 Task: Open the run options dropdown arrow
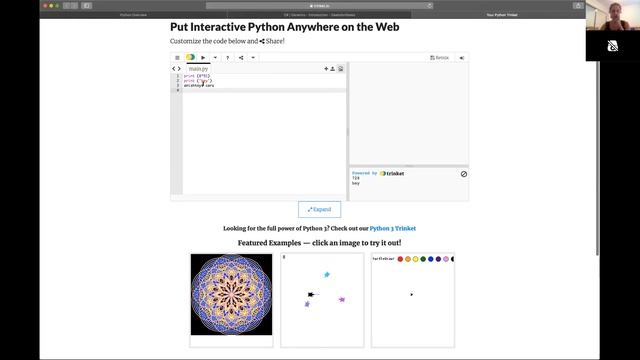[x=215, y=58]
